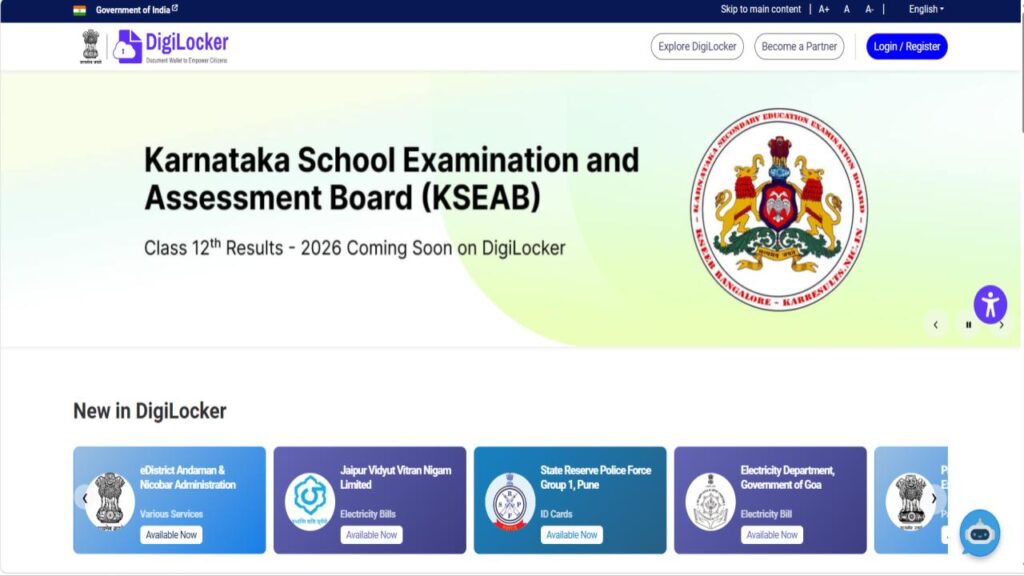Viewport: 1024px width, 576px height.
Task: Open the English language dropdown
Action: tap(925, 9)
